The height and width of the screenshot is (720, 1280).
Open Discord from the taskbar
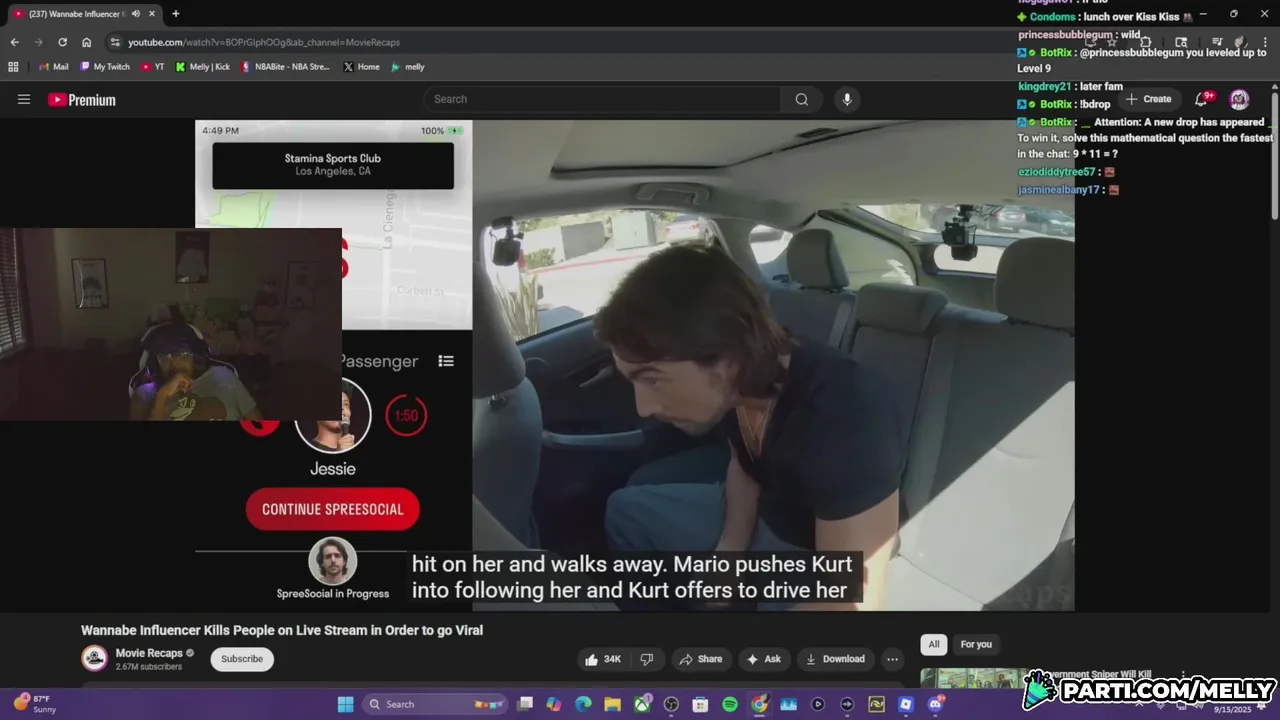[935, 704]
